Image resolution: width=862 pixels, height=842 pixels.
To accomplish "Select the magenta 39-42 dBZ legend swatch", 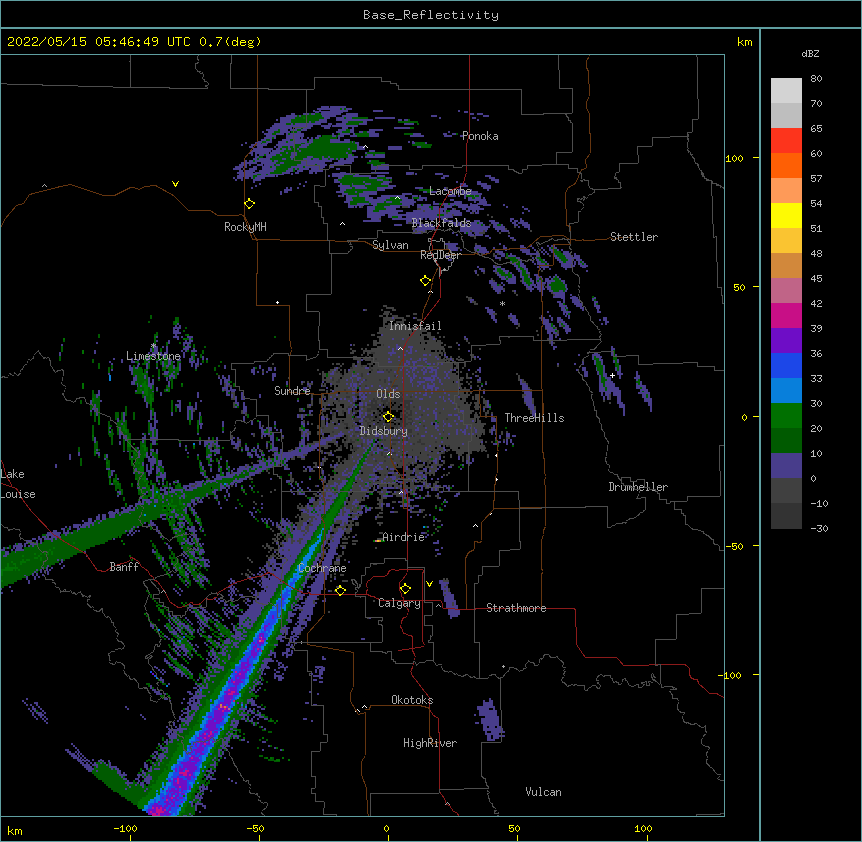I will pyautogui.click(x=786, y=315).
